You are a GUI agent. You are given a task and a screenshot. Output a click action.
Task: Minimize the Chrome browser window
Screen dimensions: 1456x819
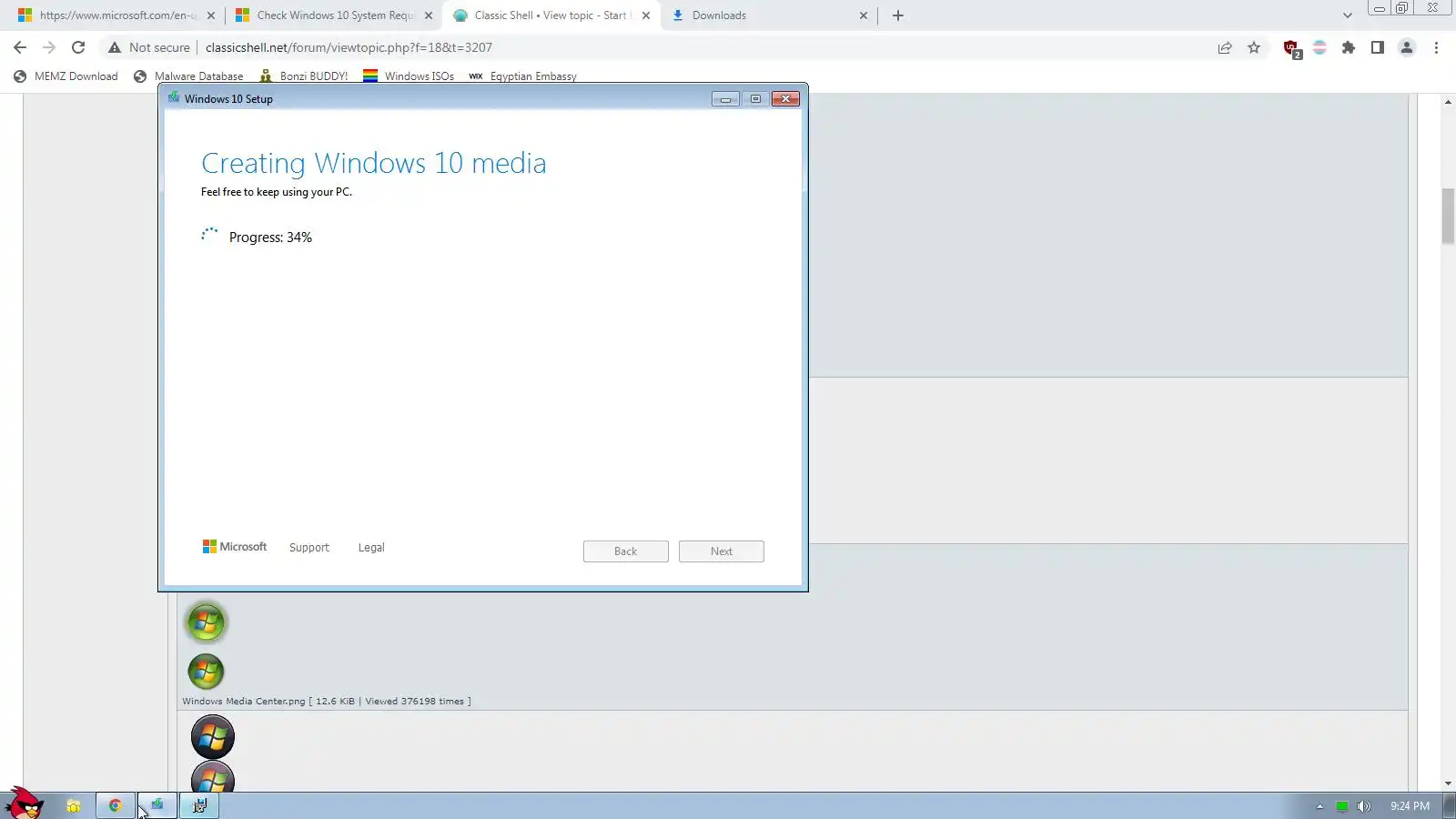click(x=1380, y=8)
